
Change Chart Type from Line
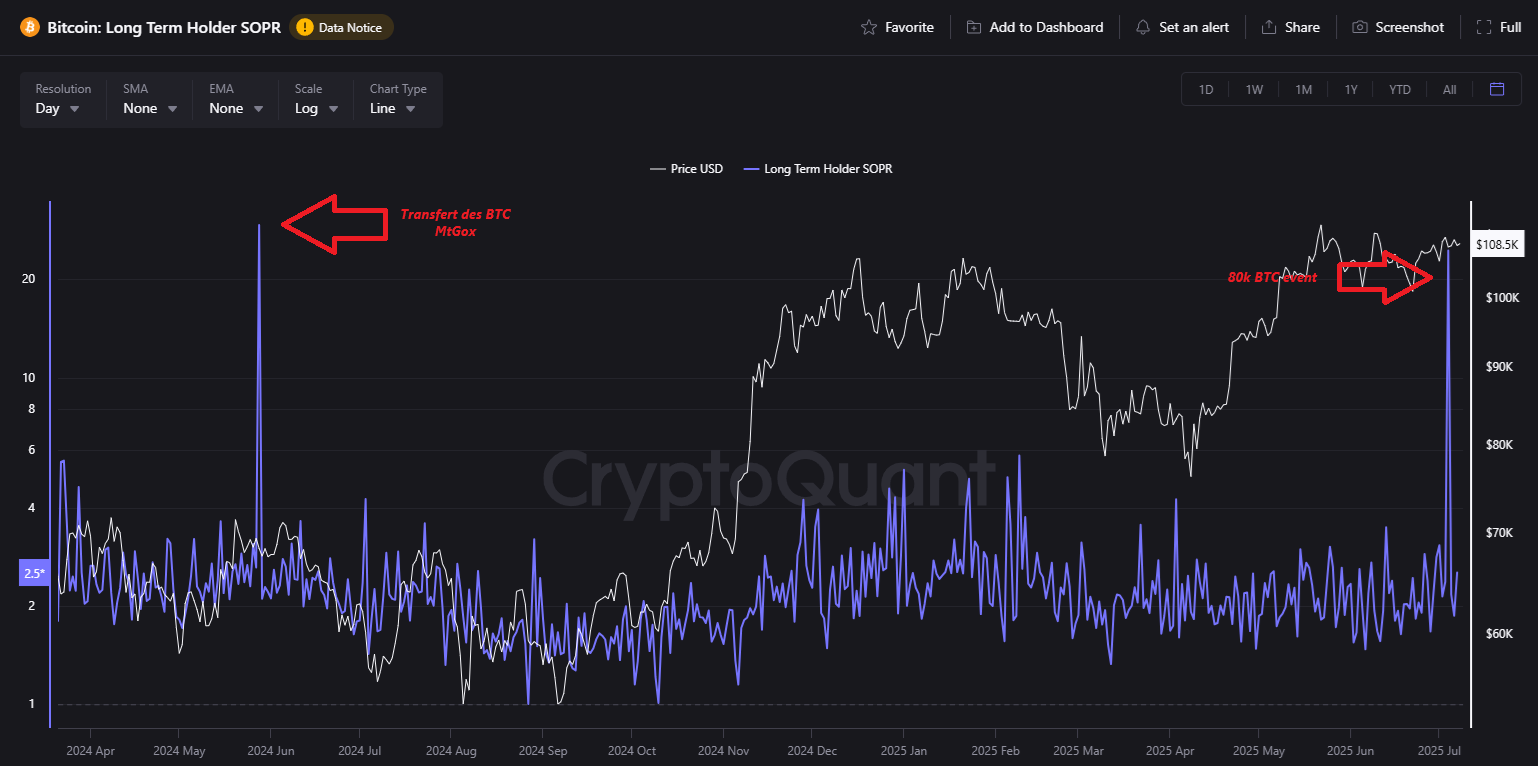pos(393,108)
